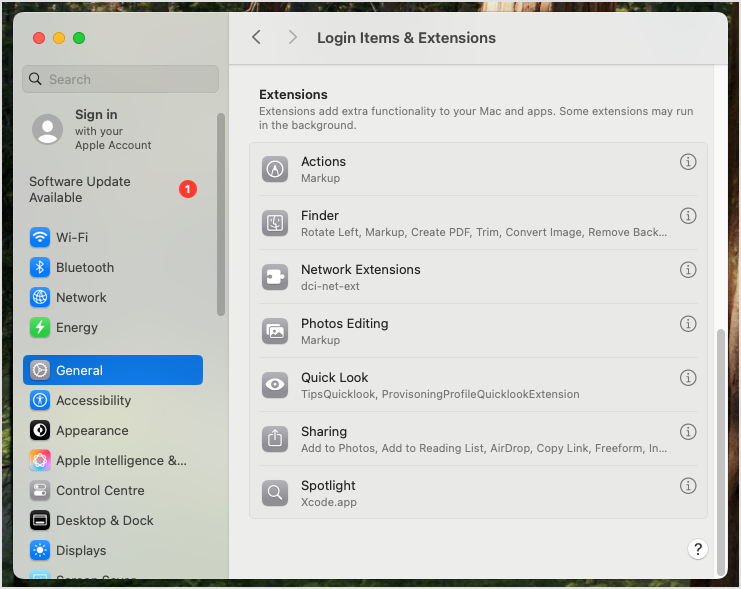Click the user avatar icon

pyautogui.click(x=47, y=129)
